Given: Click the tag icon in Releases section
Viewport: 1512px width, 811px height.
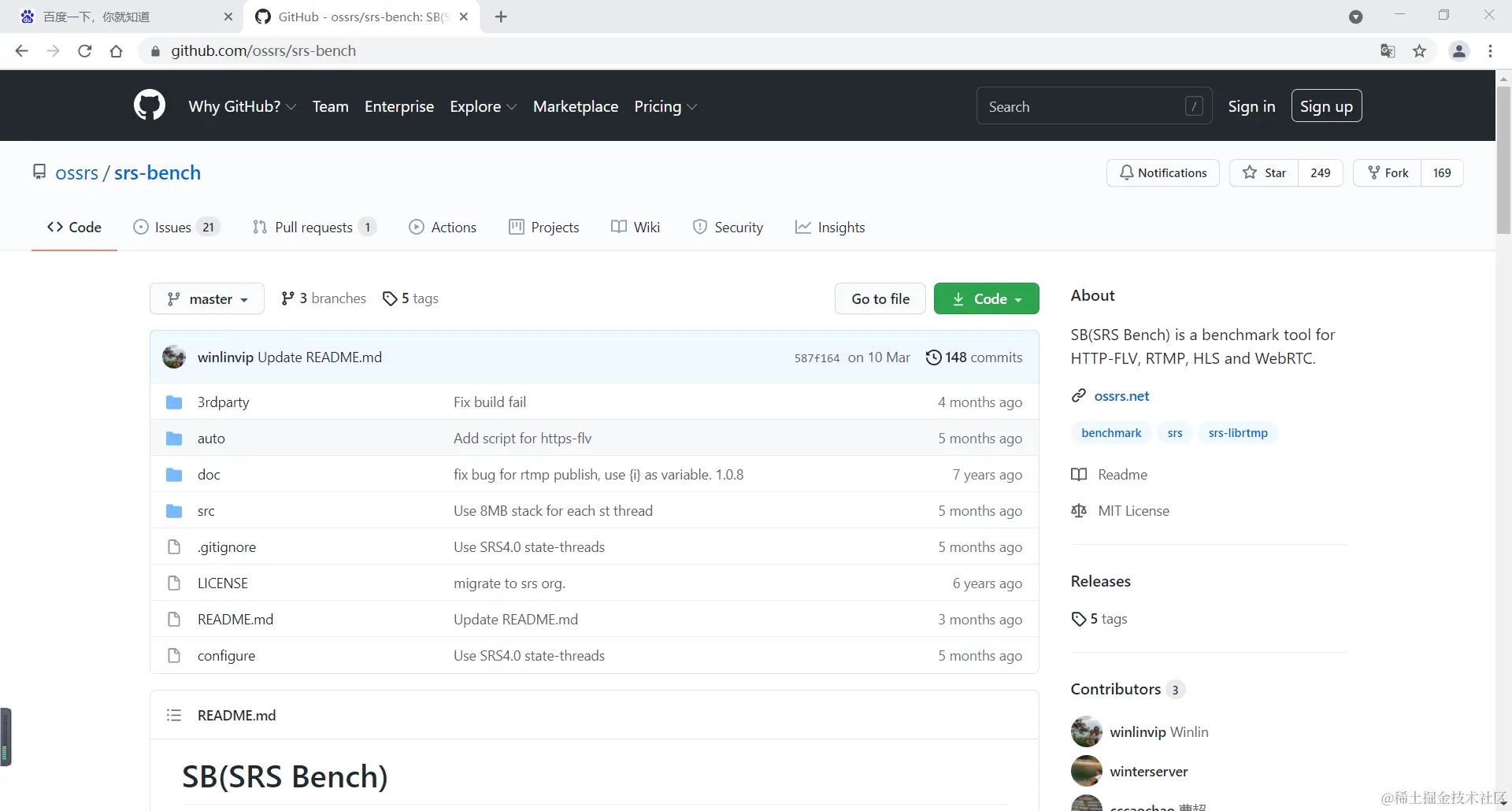Looking at the screenshot, I should (1079, 619).
